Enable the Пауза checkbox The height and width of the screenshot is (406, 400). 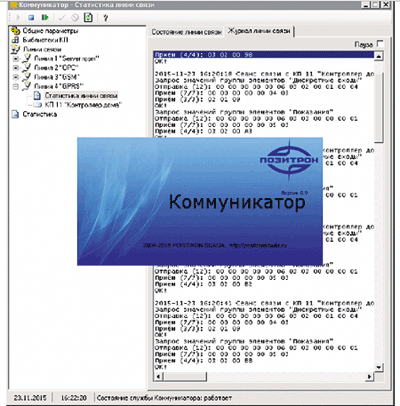tap(379, 44)
